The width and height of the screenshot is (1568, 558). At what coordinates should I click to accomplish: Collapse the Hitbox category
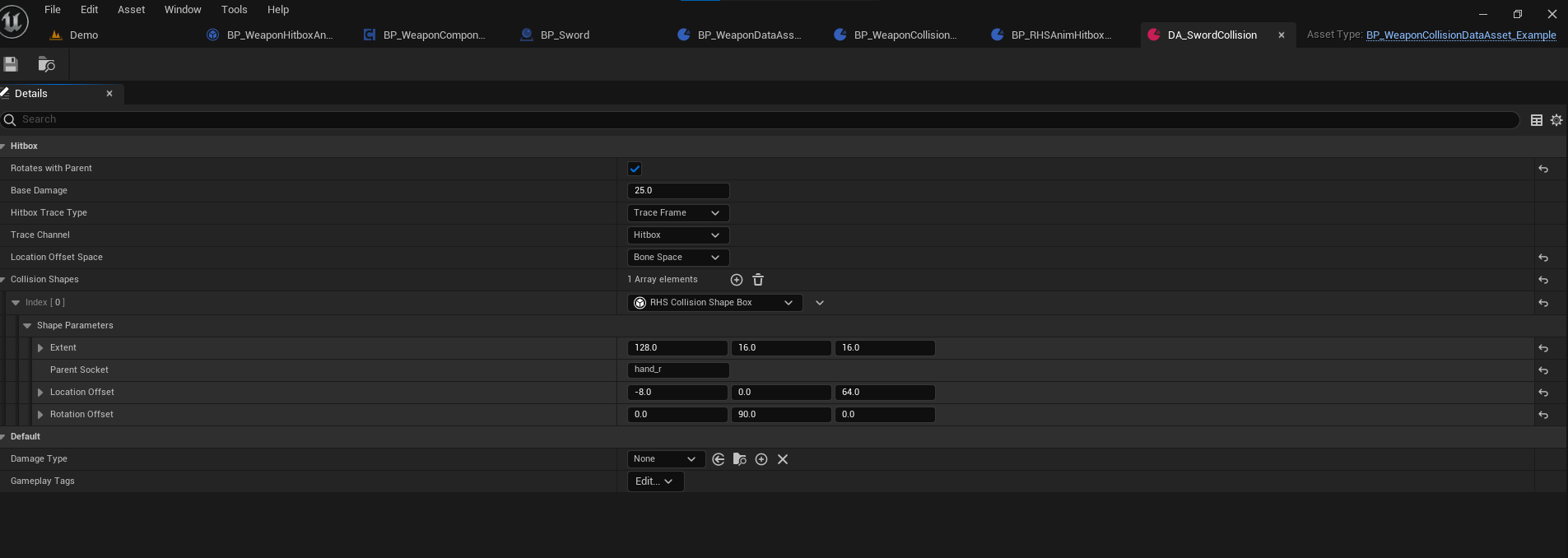tap(3, 146)
